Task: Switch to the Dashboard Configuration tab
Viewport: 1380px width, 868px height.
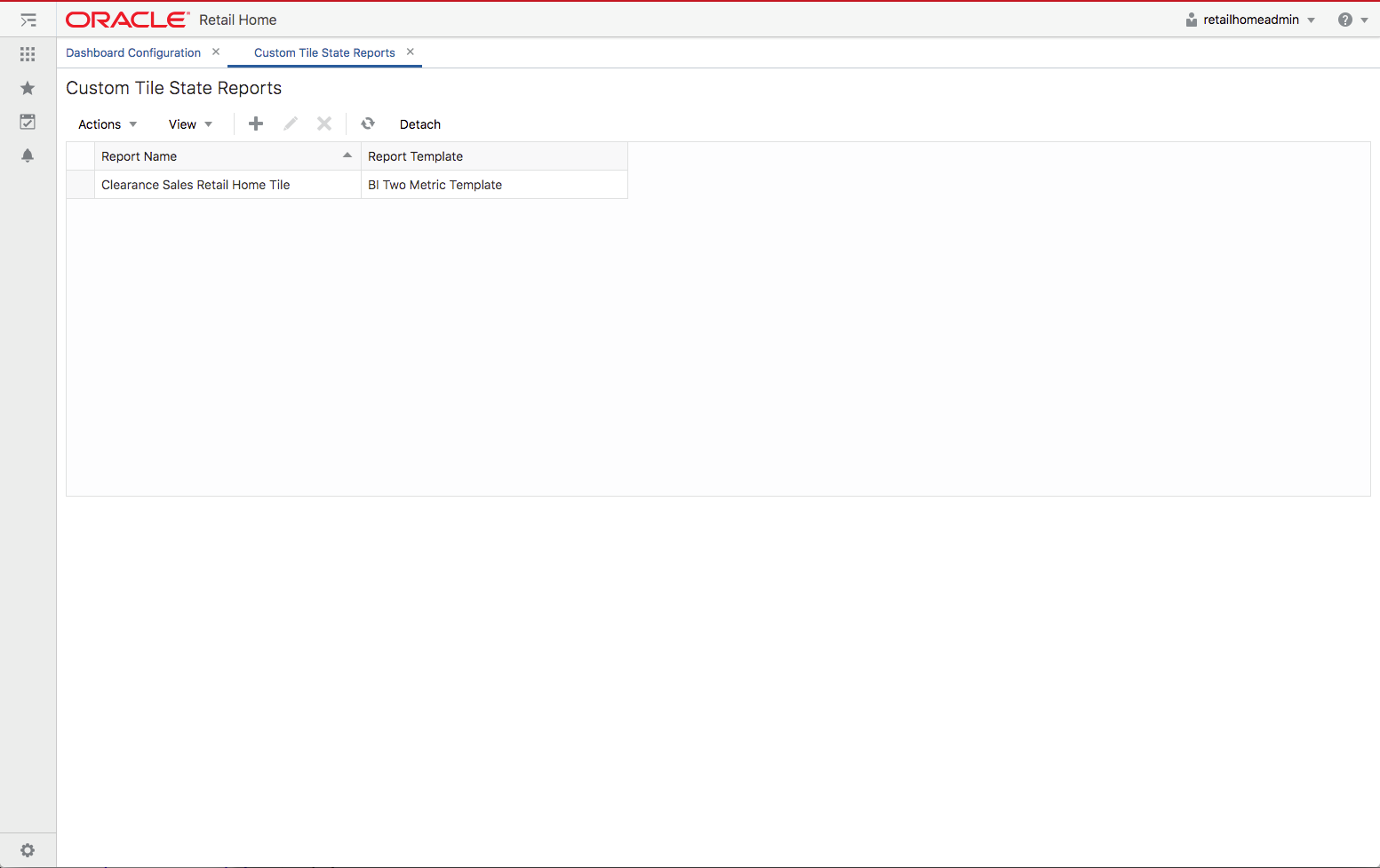Action: coord(133,52)
